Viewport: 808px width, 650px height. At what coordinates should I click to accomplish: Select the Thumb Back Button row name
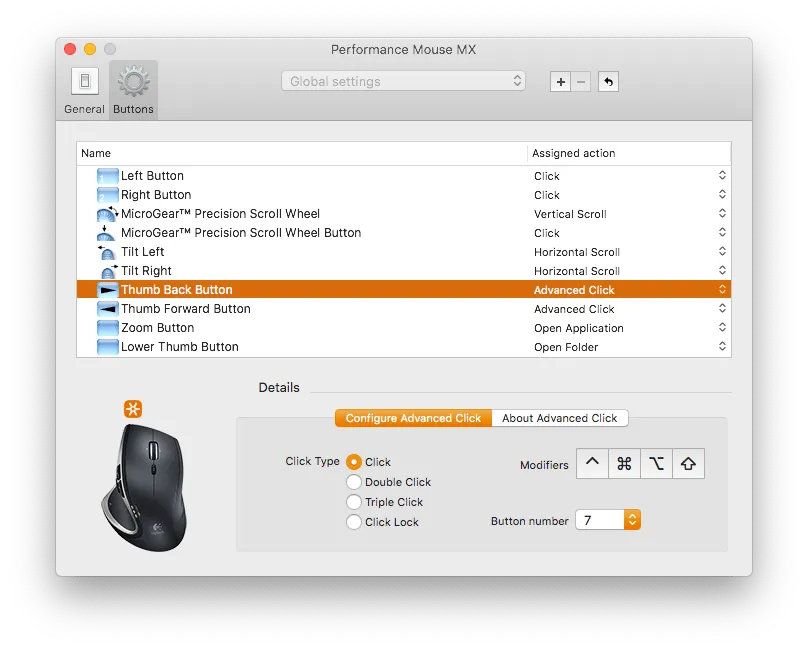click(177, 290)
